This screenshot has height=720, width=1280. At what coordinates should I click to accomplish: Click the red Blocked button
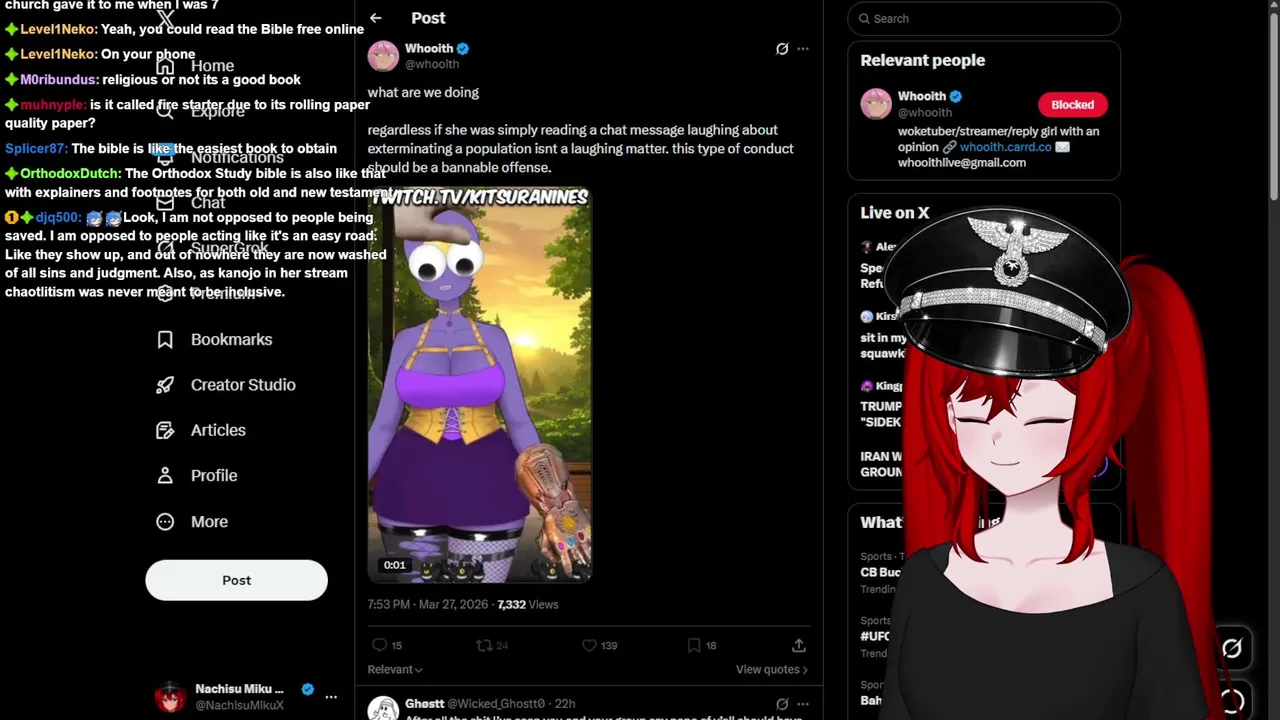pos(1072,105)
